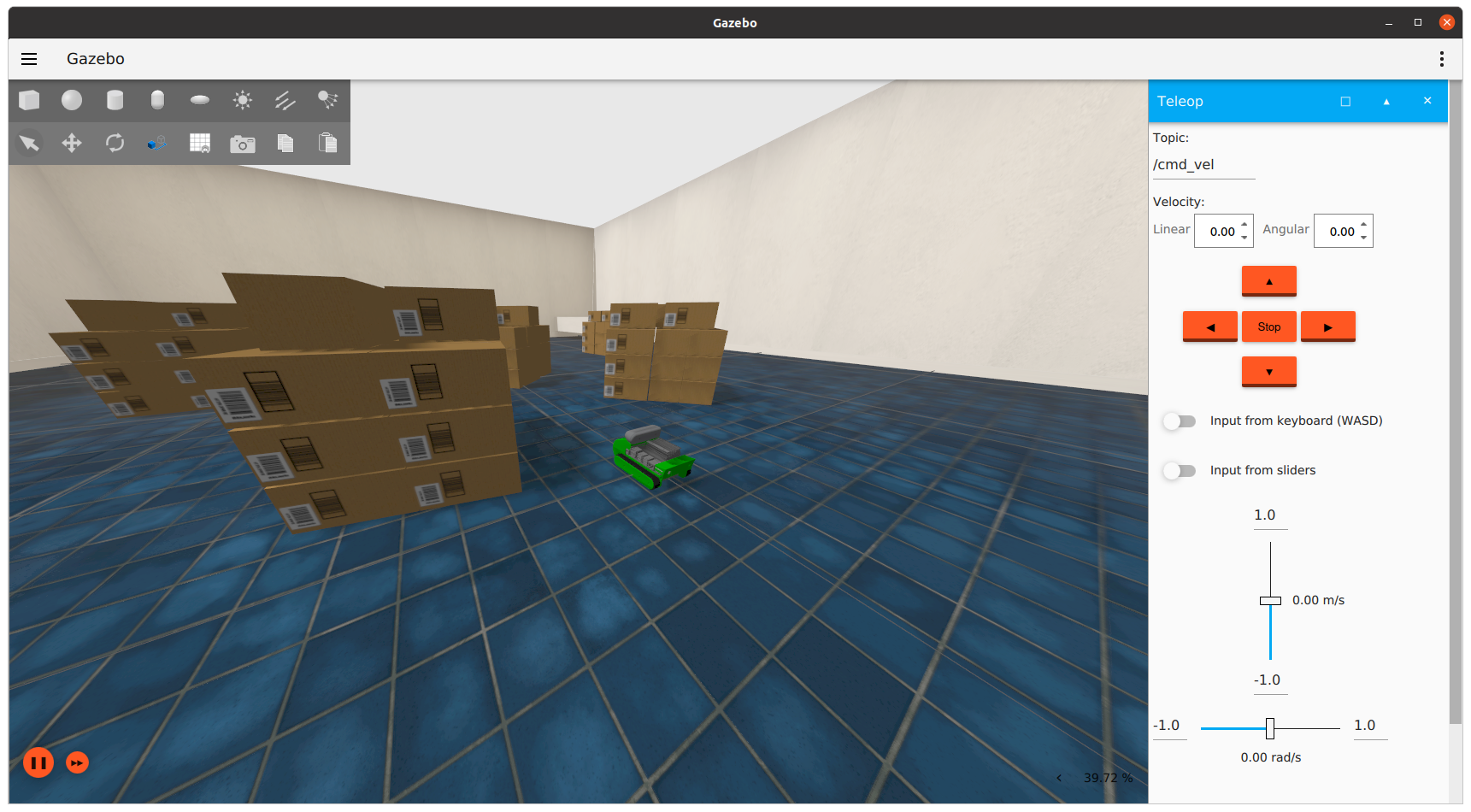Increase Angular velocity with up arrow

pyautogui.click(x=1364, y=225)
